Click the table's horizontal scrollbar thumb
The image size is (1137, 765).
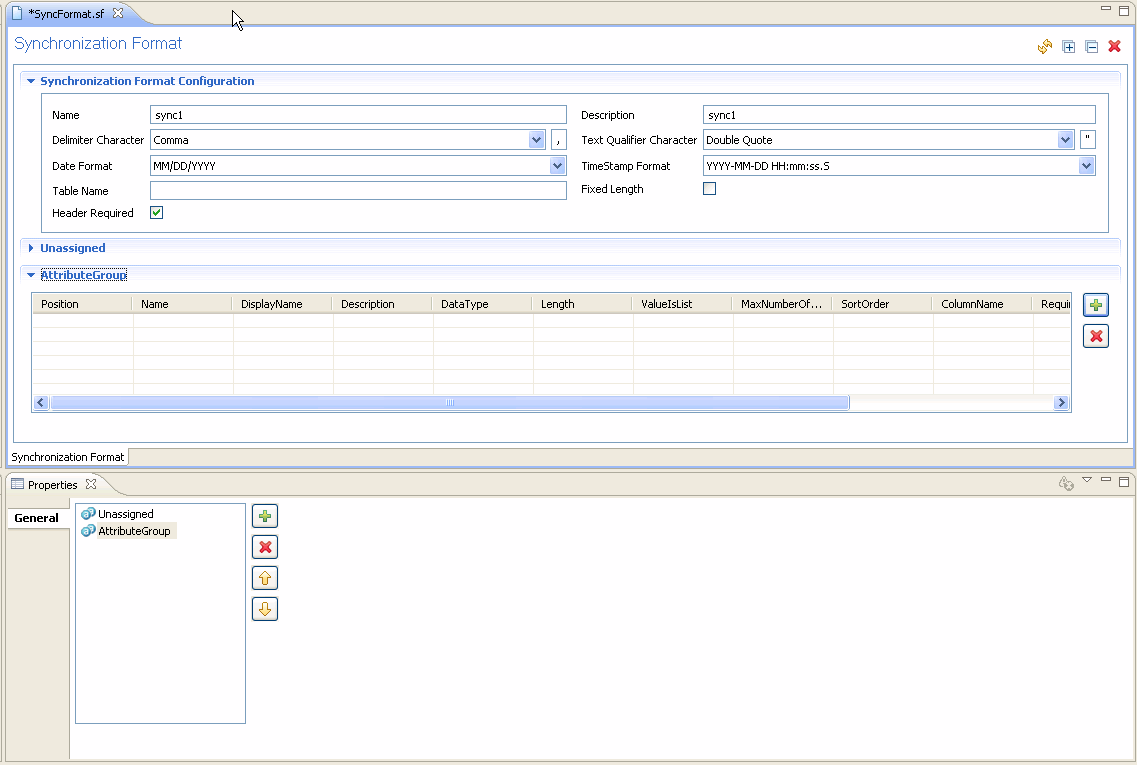pyautogui.click(x=450, y=402)
